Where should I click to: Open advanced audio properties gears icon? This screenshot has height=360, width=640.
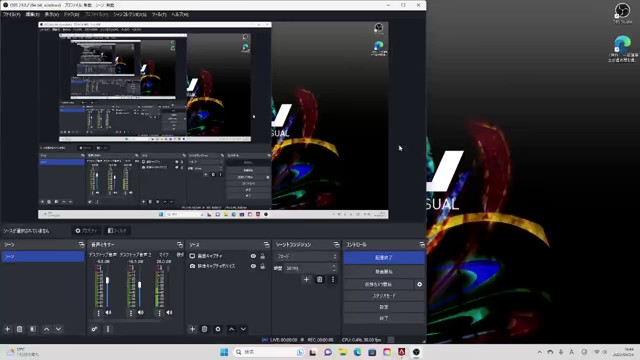click(94, 329)
